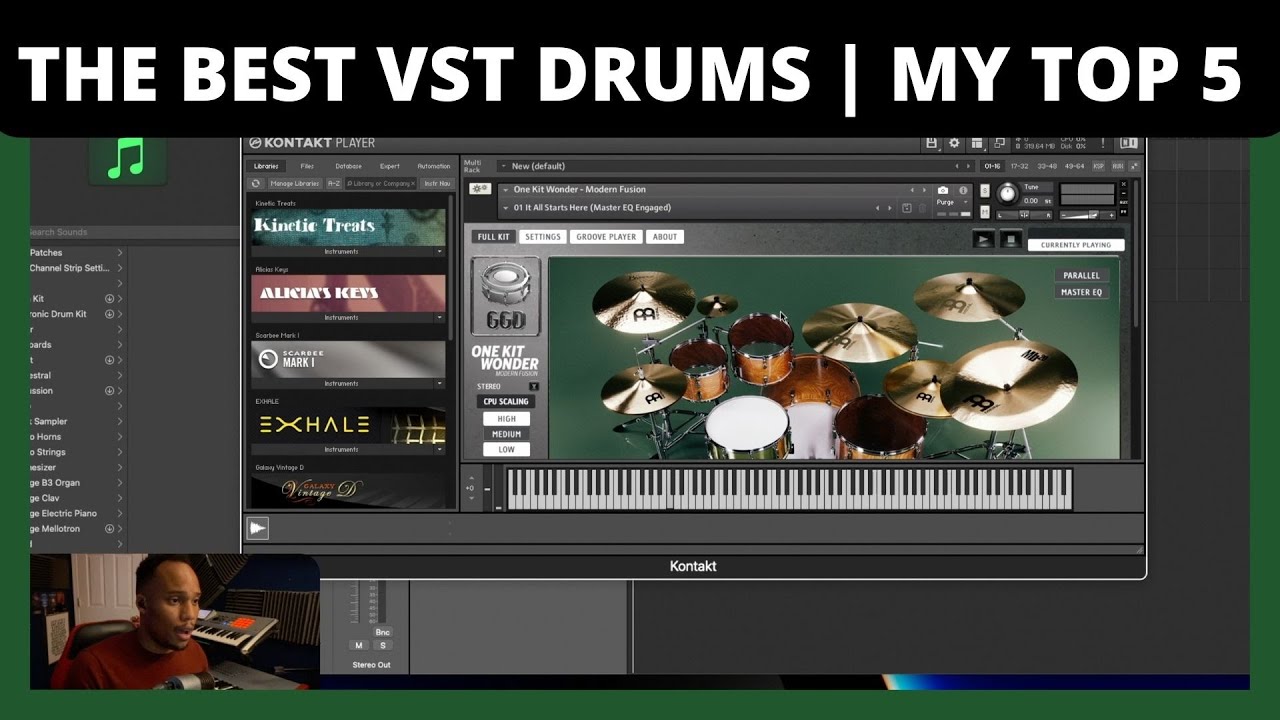Open the STEREO mode dropdown
Viewport: 1280px width, 720px height.
pos(533,386)
